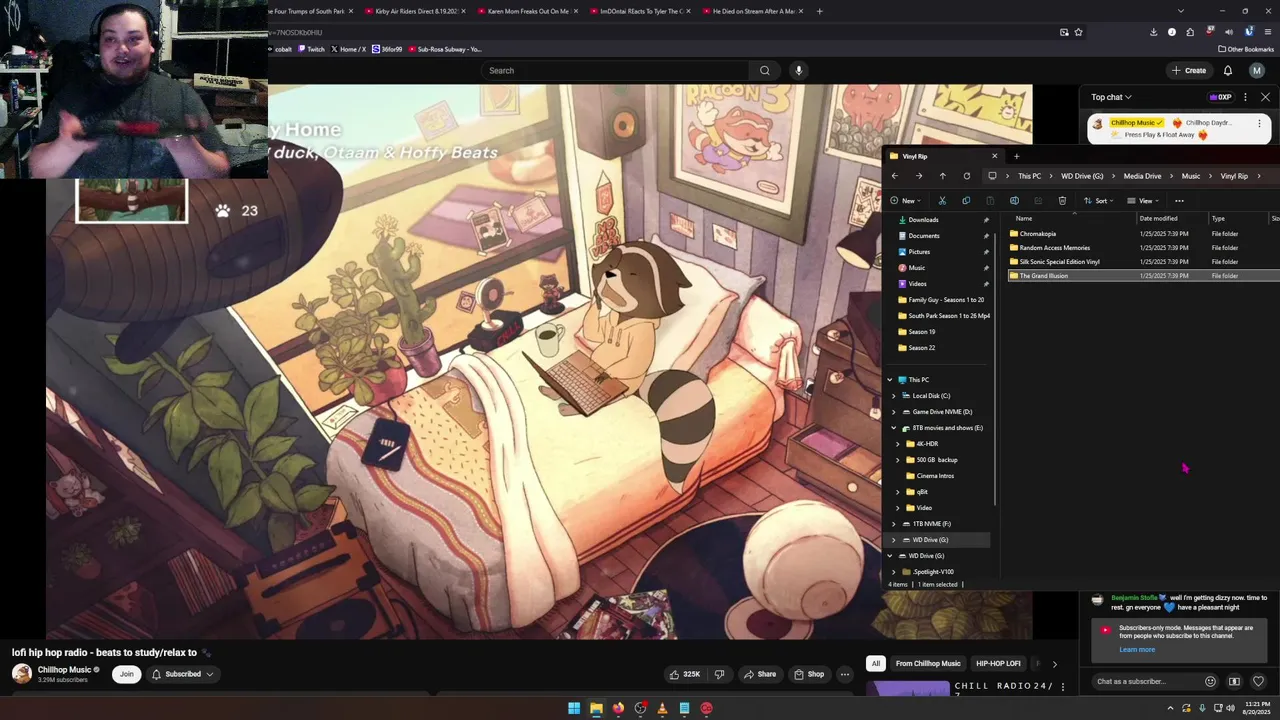The width and height of the screenshot is (1280, 720).
Task: Open the volume control in system tray
Action: tap(1229, 708)
